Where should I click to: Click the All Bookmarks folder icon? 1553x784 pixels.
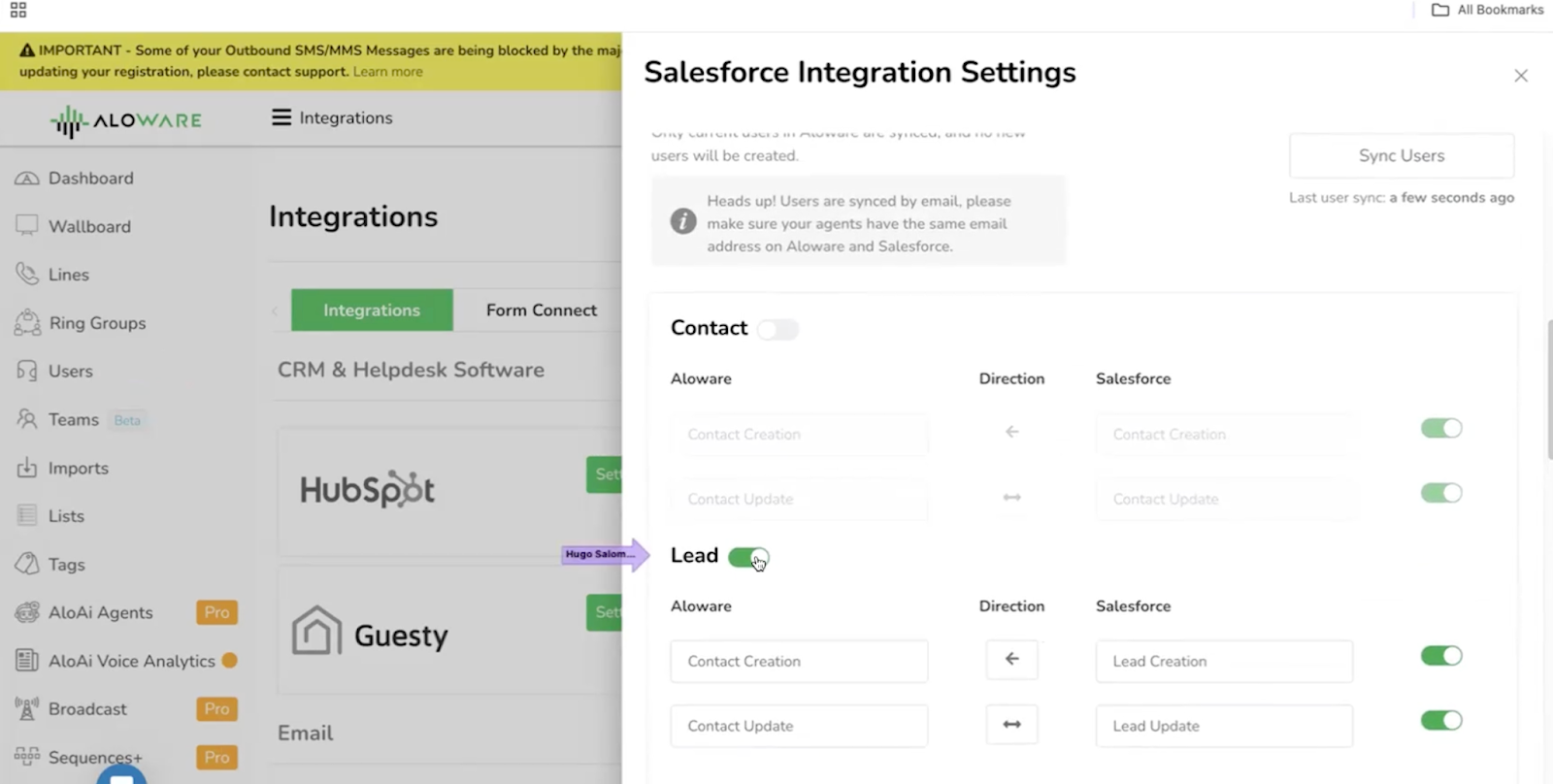pyautogui.click(x=1440, y=10)
